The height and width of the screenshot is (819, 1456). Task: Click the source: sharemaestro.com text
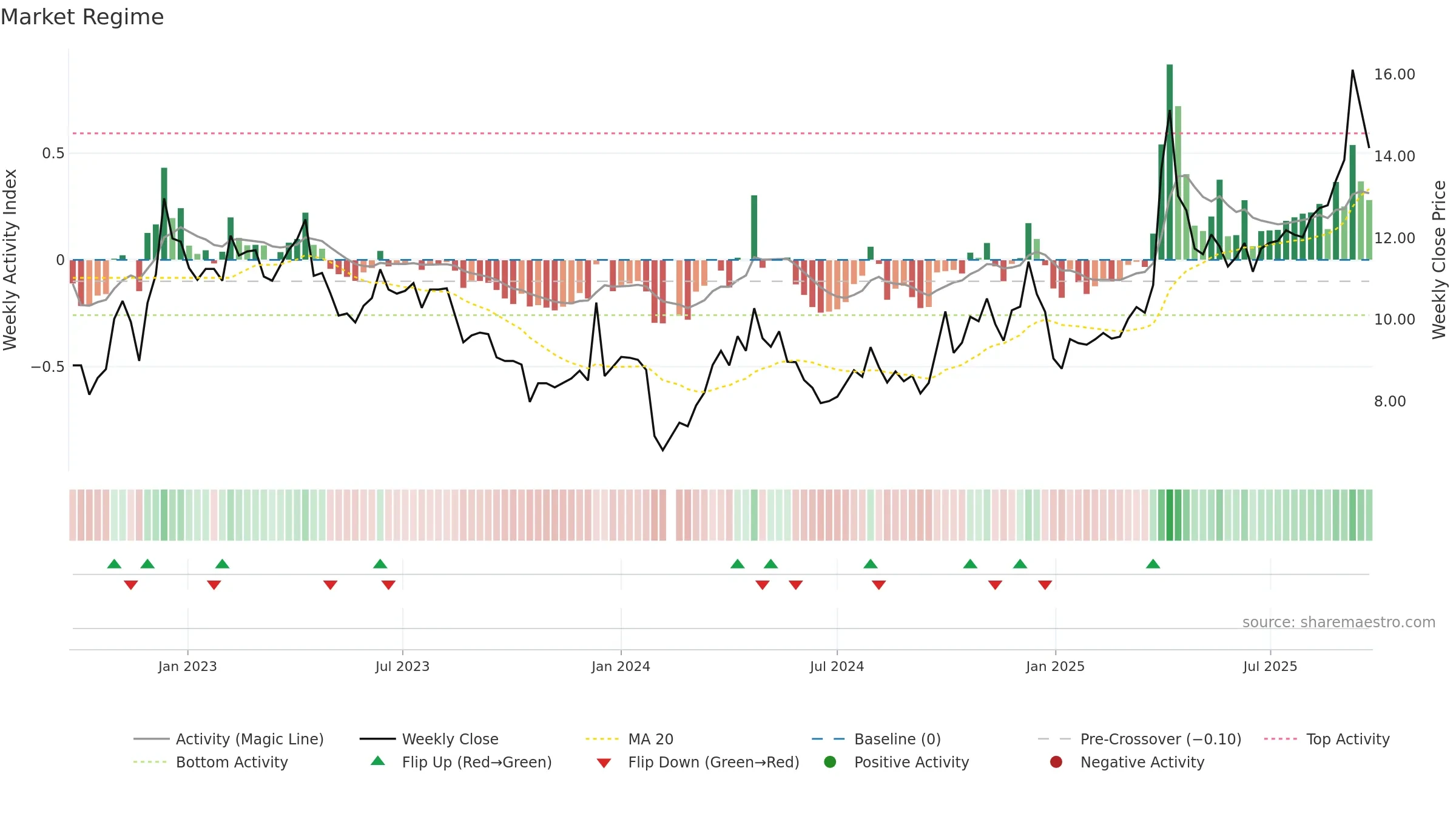1339,622
